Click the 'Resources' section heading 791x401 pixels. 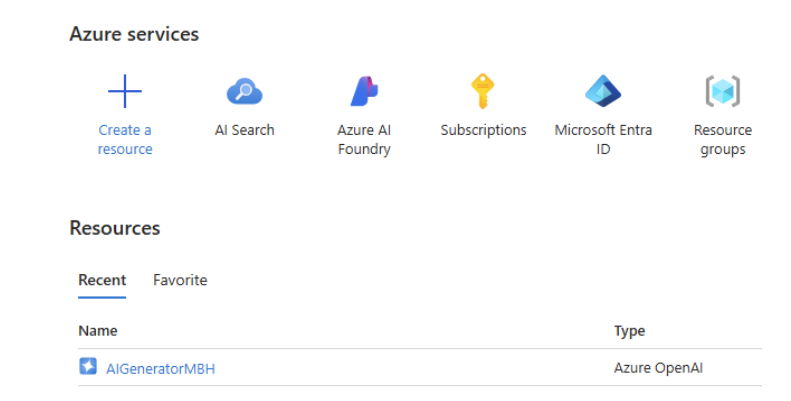[115, 228]
